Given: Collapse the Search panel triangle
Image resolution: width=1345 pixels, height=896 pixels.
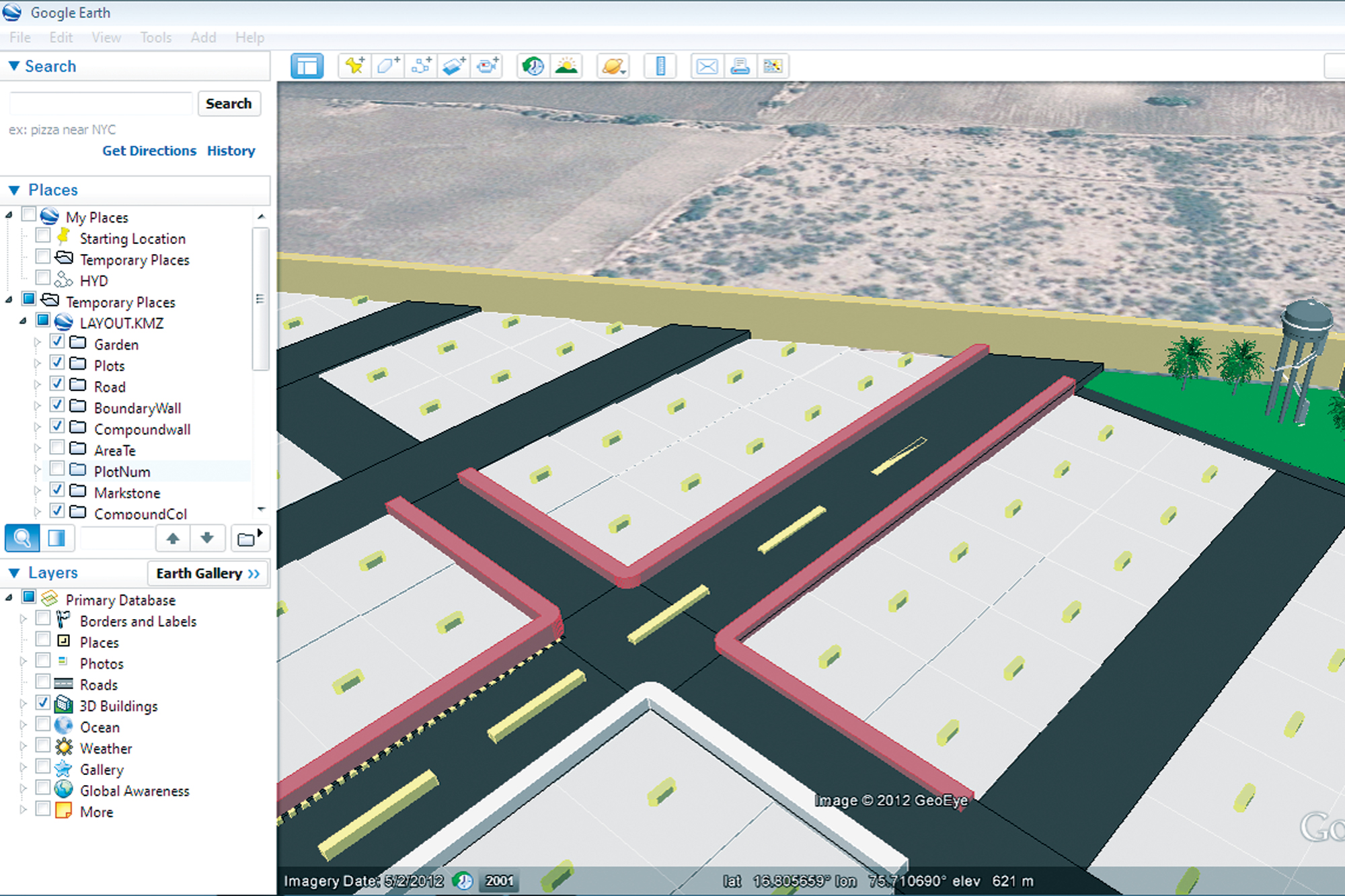Looking at the screenshot, I should pos(13,66).
